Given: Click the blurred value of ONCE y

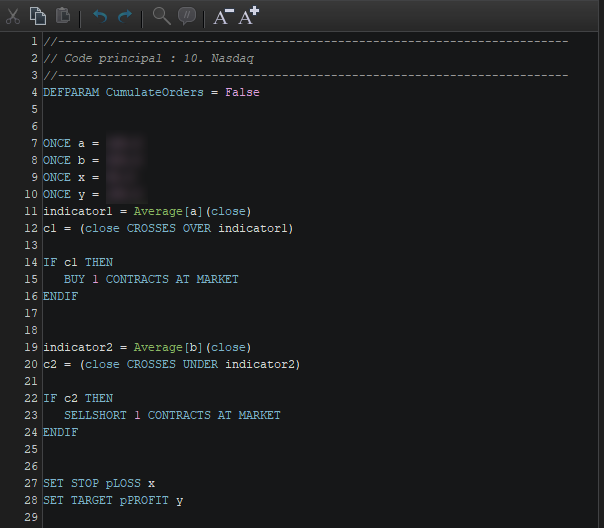Looking at the screenshot, I should 128,194.
